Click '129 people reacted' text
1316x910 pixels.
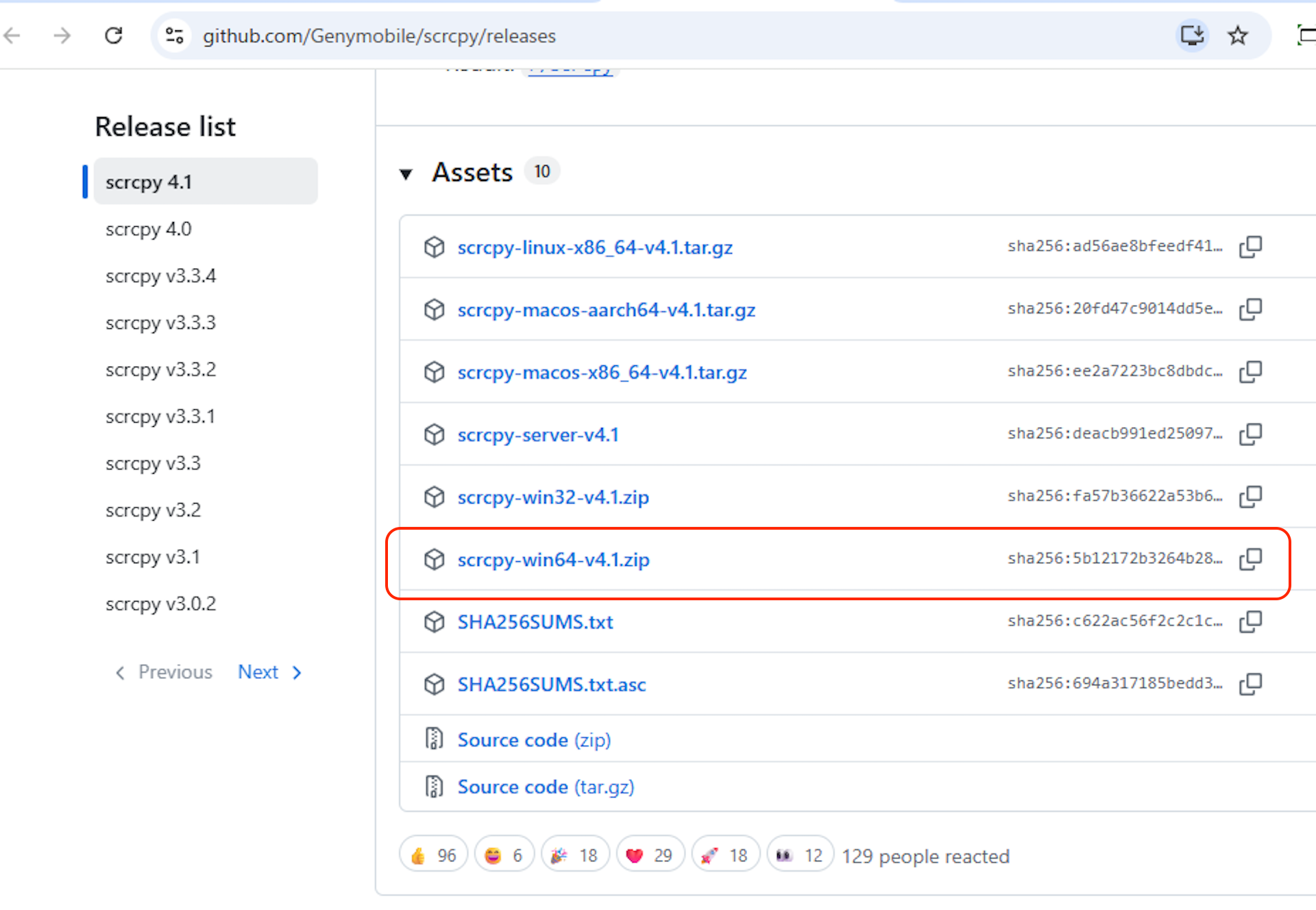tap(925, 857)
